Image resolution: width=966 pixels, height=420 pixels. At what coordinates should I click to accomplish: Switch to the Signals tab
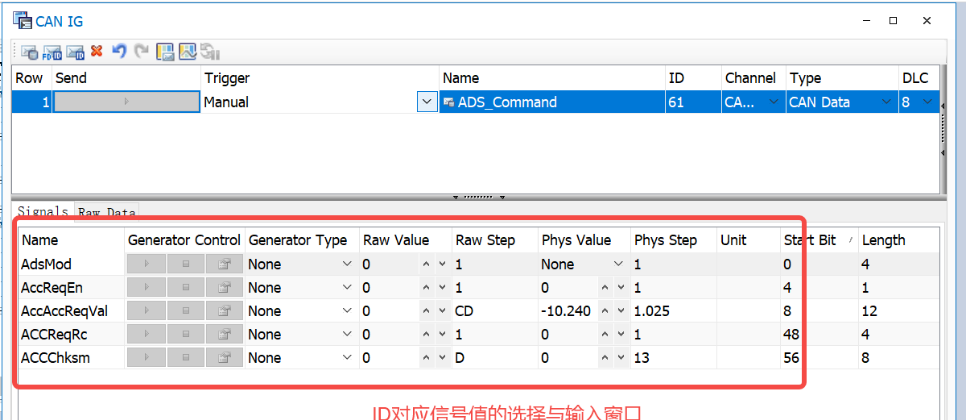pyautogui.click(x=43, y=211)
